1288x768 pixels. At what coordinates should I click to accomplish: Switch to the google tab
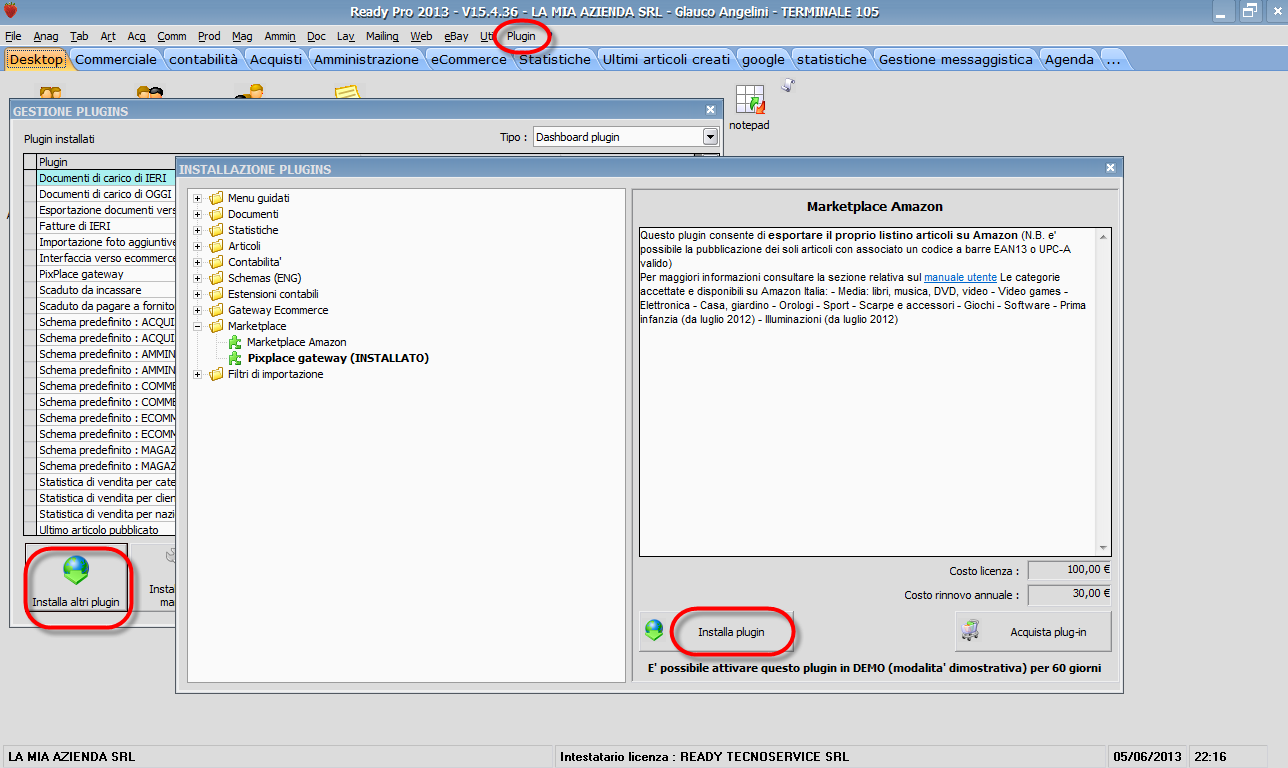[764, 59]
